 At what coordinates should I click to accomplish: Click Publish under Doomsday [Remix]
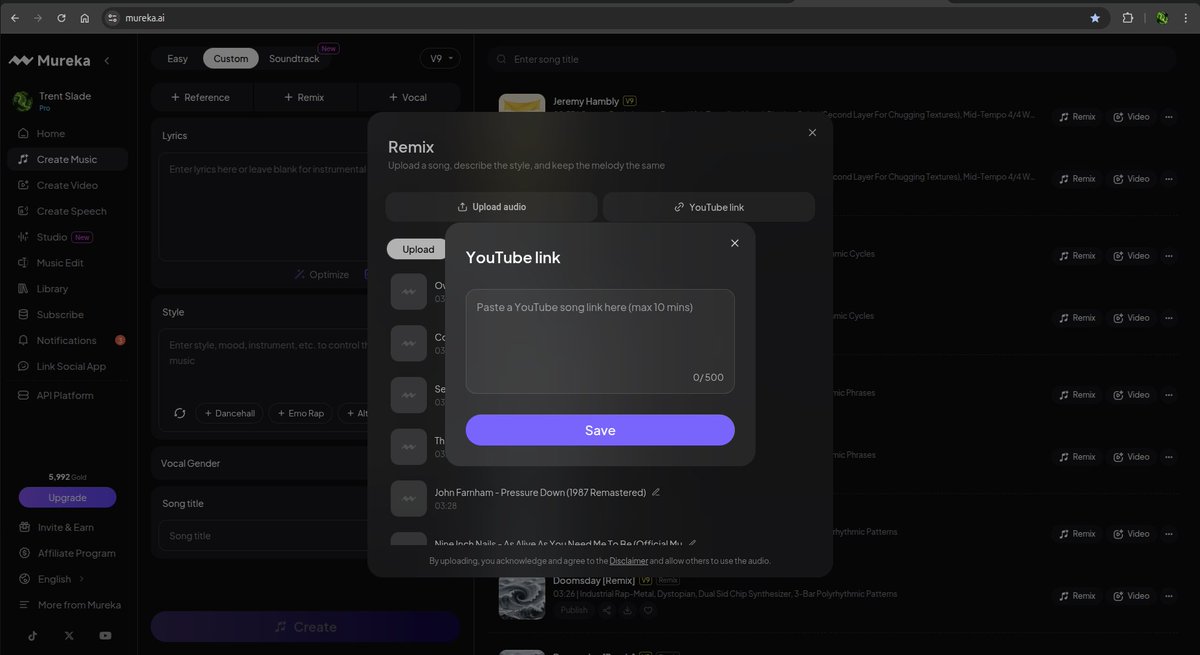[x=574, y=610]
